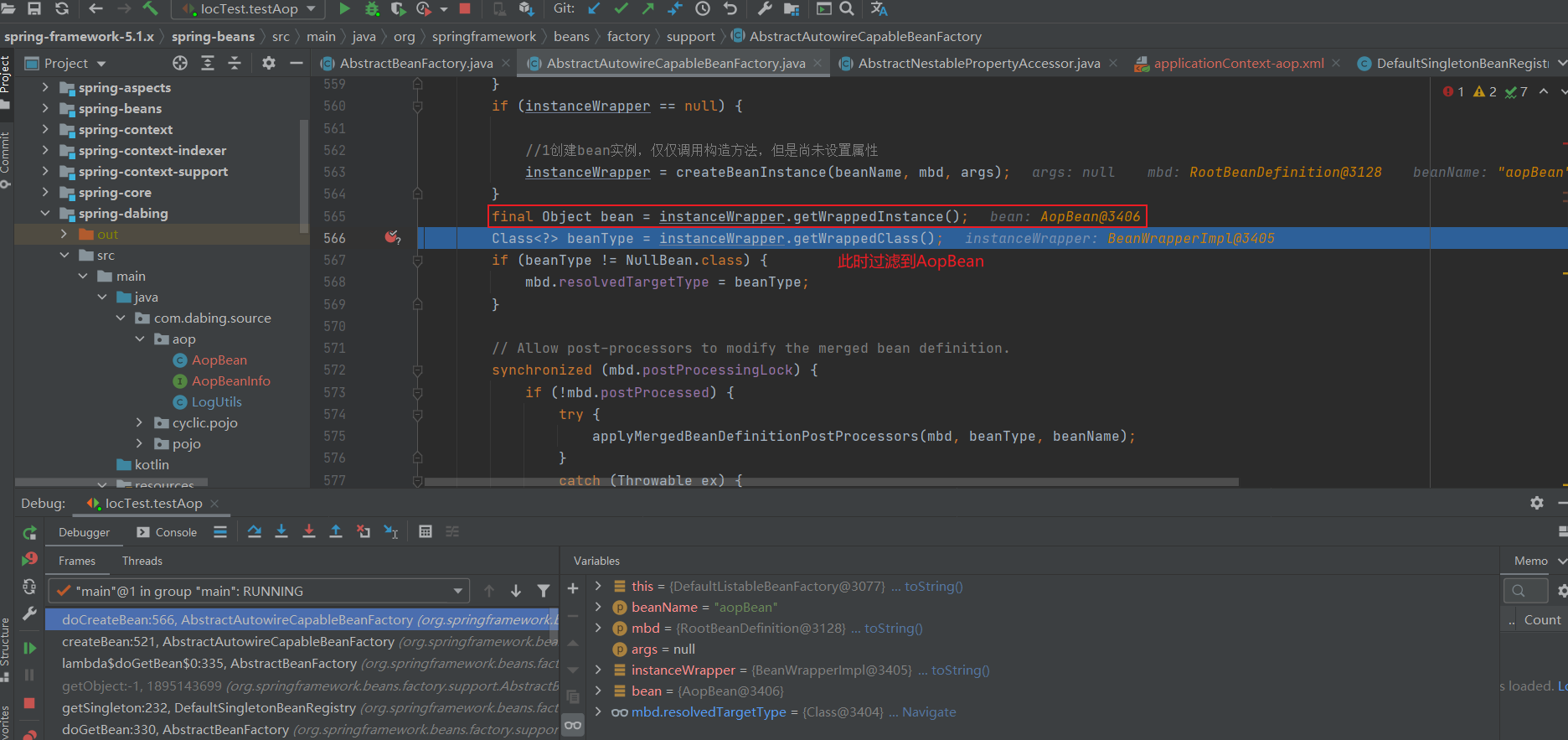Add new watch with plus icon
1568x740 pixels.
click(573, 588)
